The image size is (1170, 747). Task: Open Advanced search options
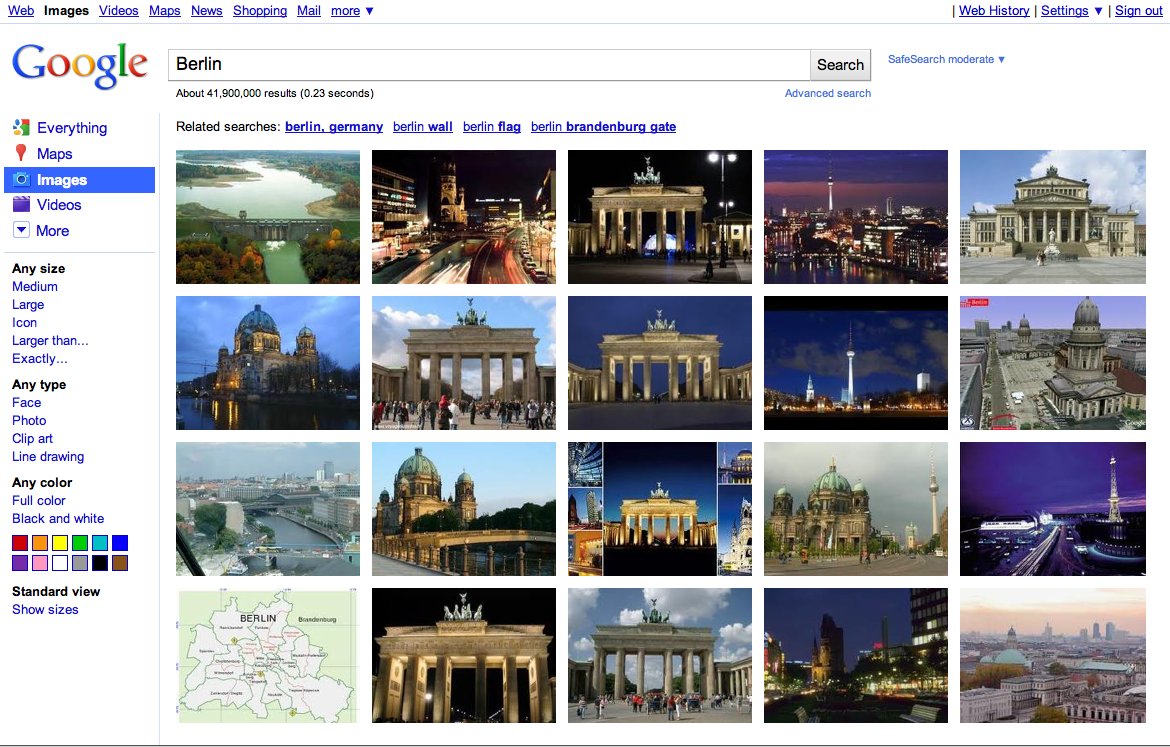pyautogui.click(x=827, y=92)
